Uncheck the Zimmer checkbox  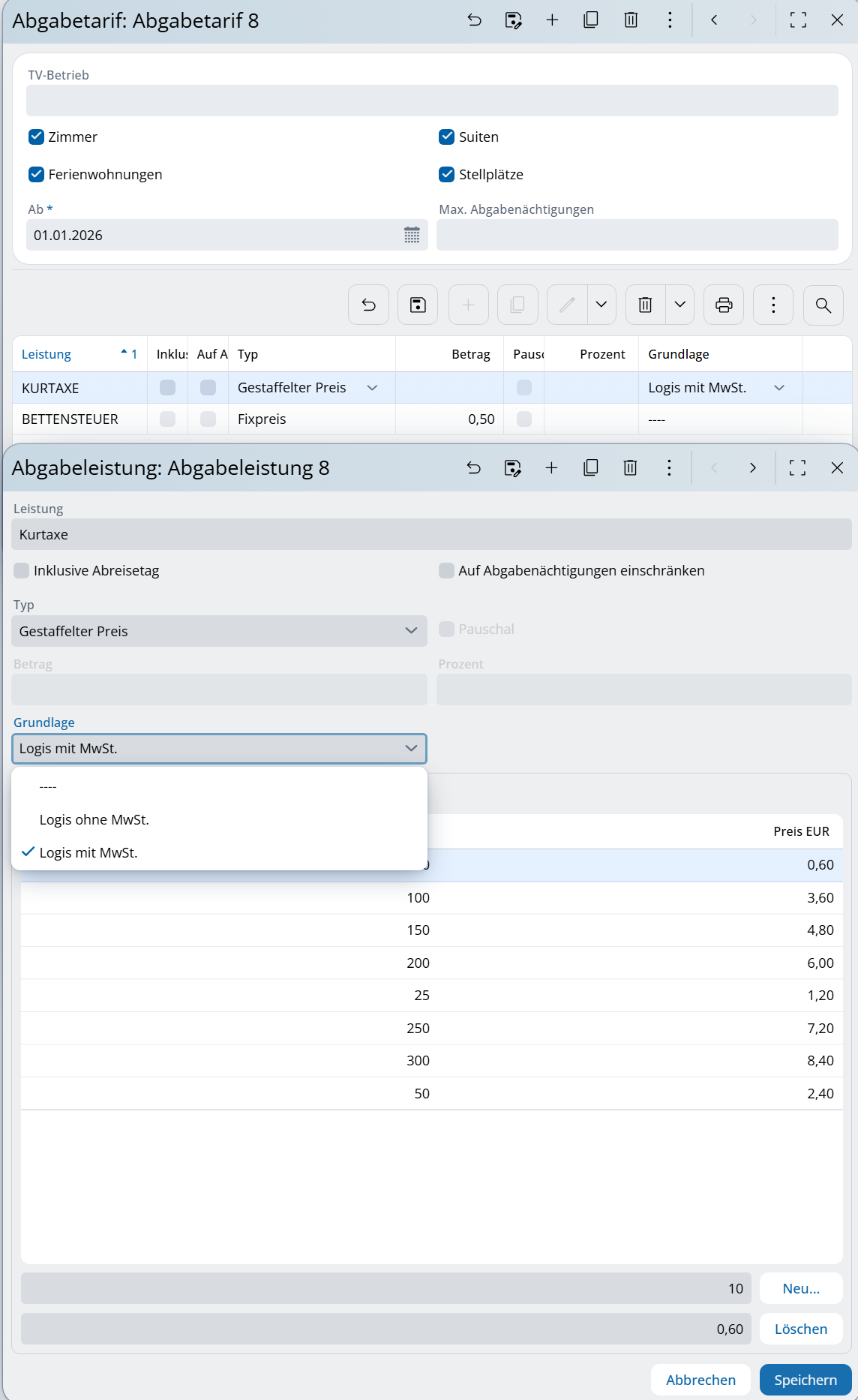(36, 137)
